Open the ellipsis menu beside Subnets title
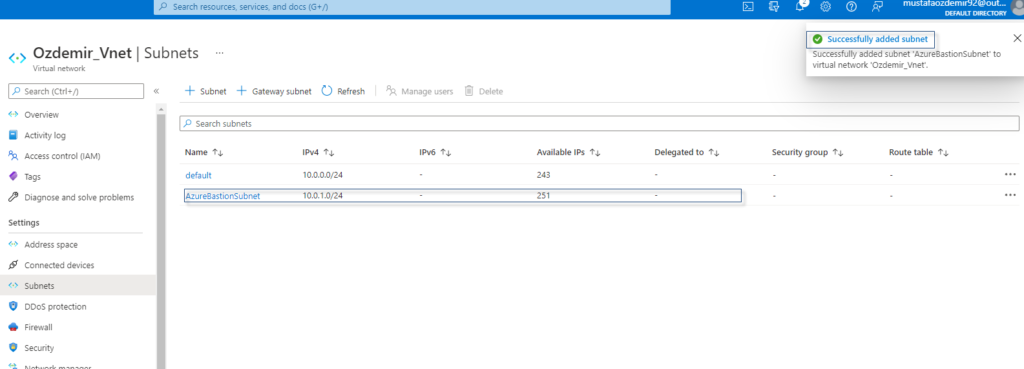The image size is (1024, 369). (219, 53)
